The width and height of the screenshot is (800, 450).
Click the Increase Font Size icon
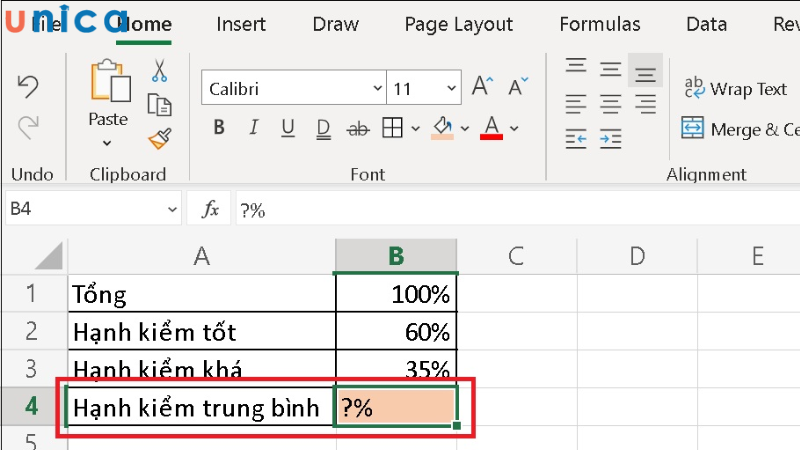pyautogui.click(x=483, y=87)
